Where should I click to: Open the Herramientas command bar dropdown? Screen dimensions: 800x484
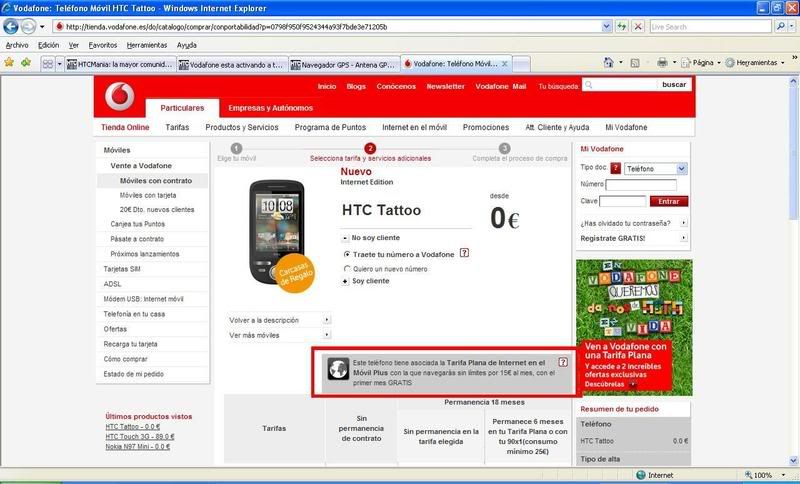(783, 63)
